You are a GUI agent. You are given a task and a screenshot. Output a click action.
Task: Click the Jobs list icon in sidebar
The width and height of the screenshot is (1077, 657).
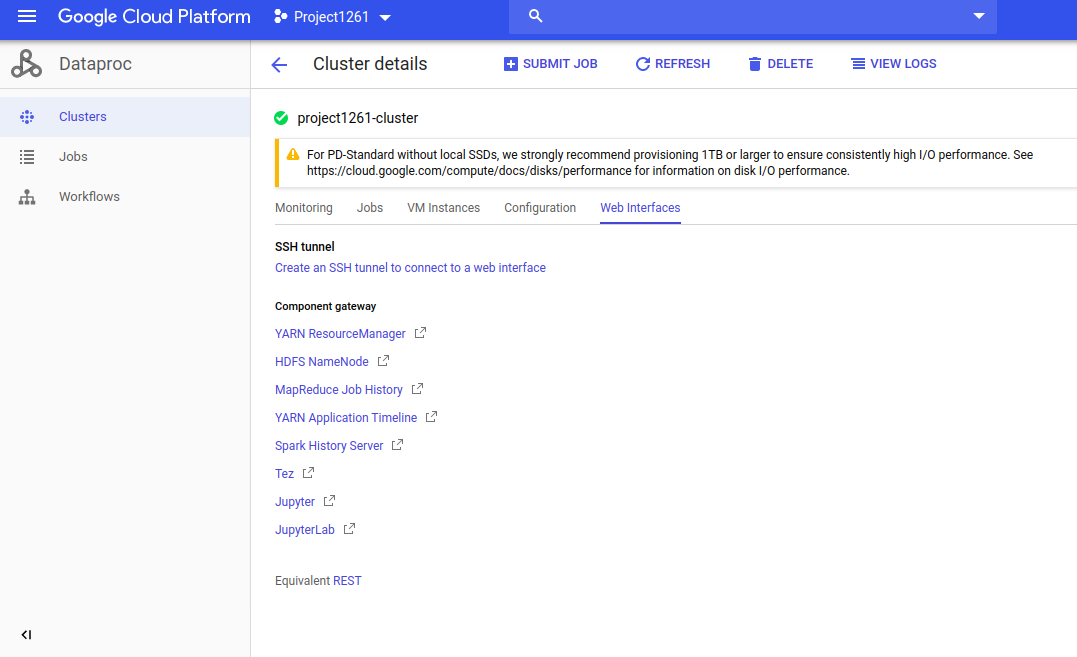[27, 157]
